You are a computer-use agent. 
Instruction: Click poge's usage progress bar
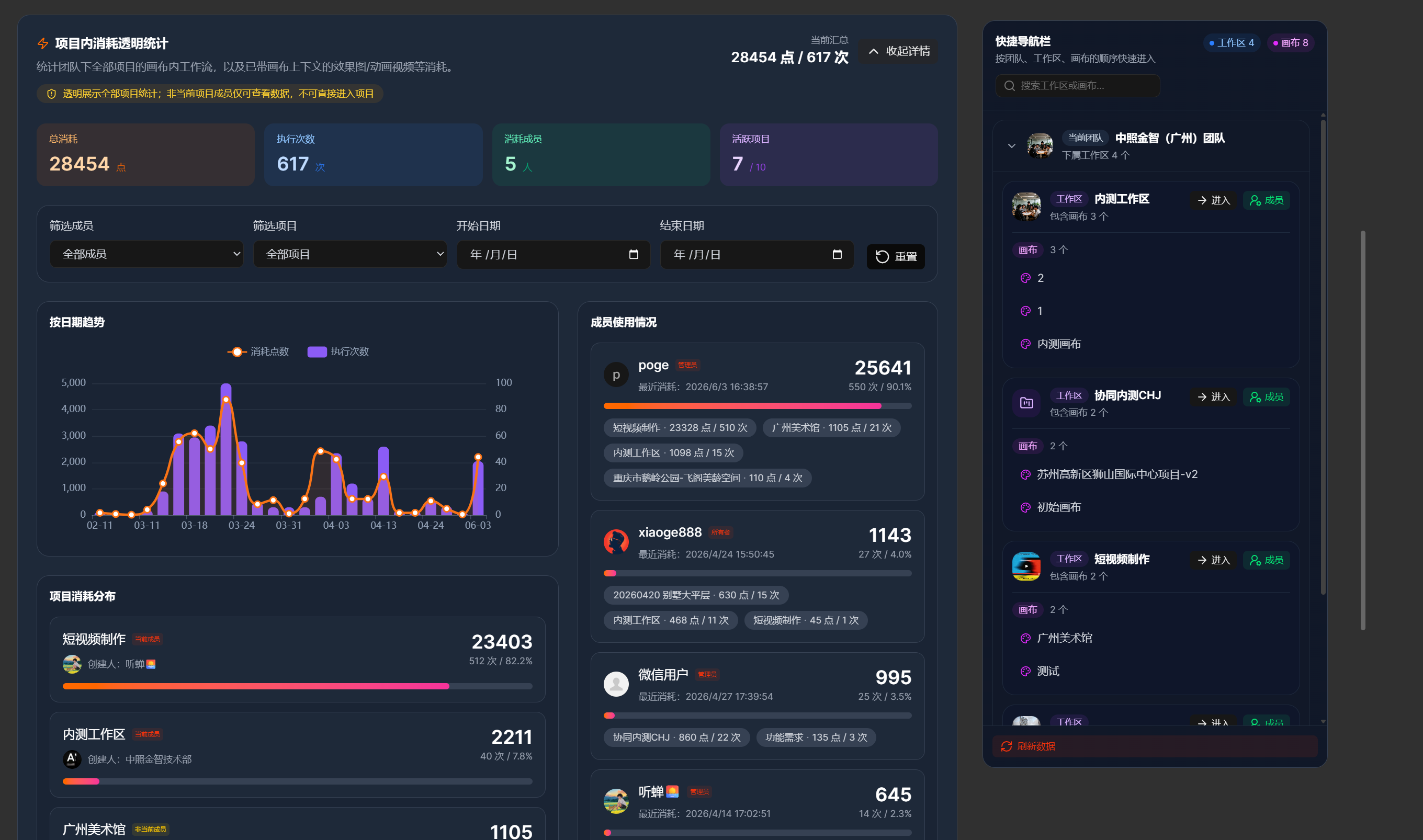pyautogui.click(x=758, y=406)
